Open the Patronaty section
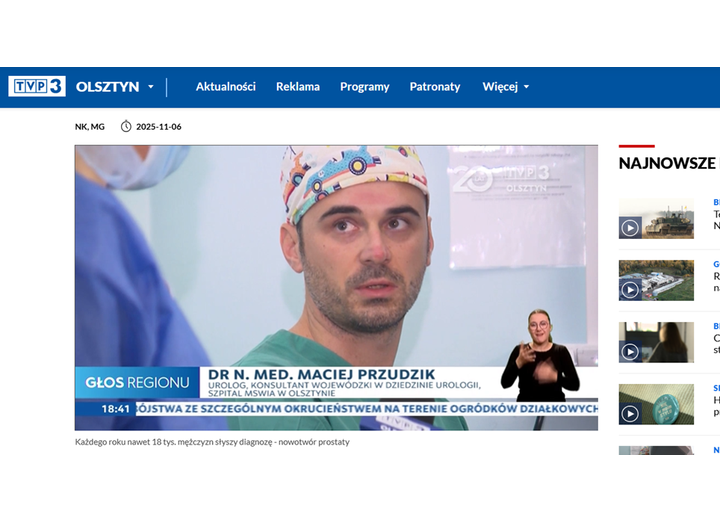The height and width of the screenshot is (522, 720). click(435, 87)
